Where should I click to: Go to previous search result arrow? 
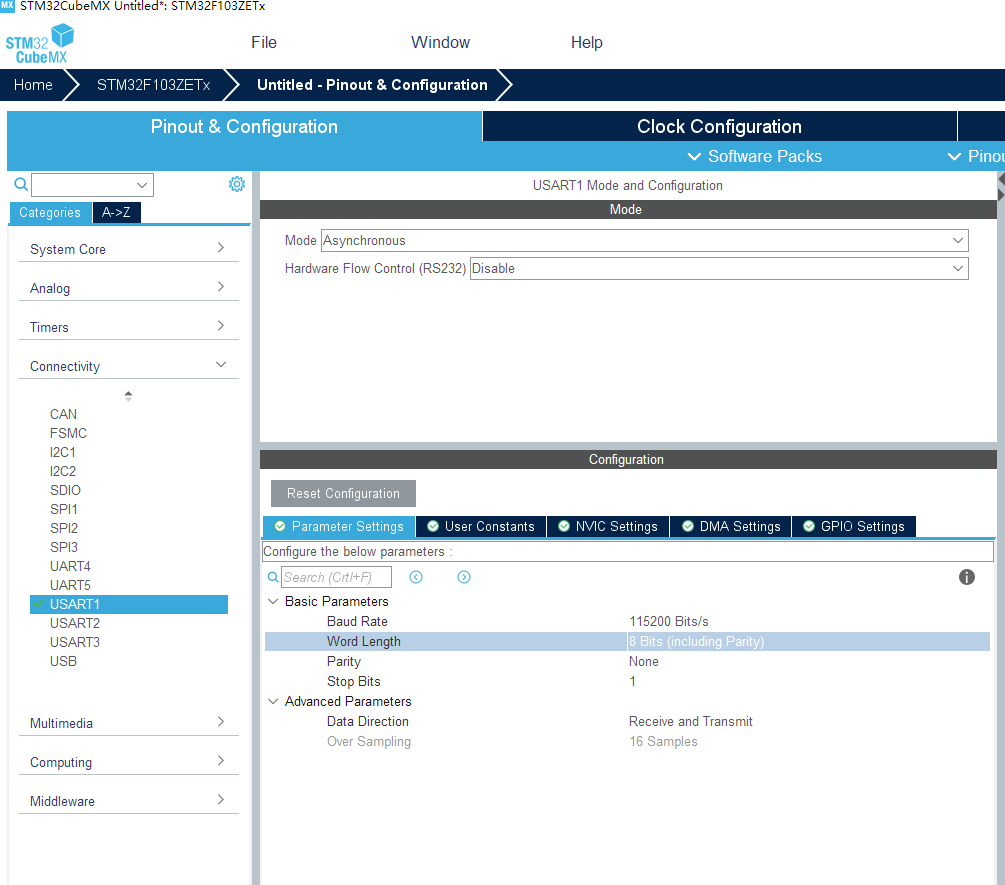pyautogui.click(x=416, y=577)
